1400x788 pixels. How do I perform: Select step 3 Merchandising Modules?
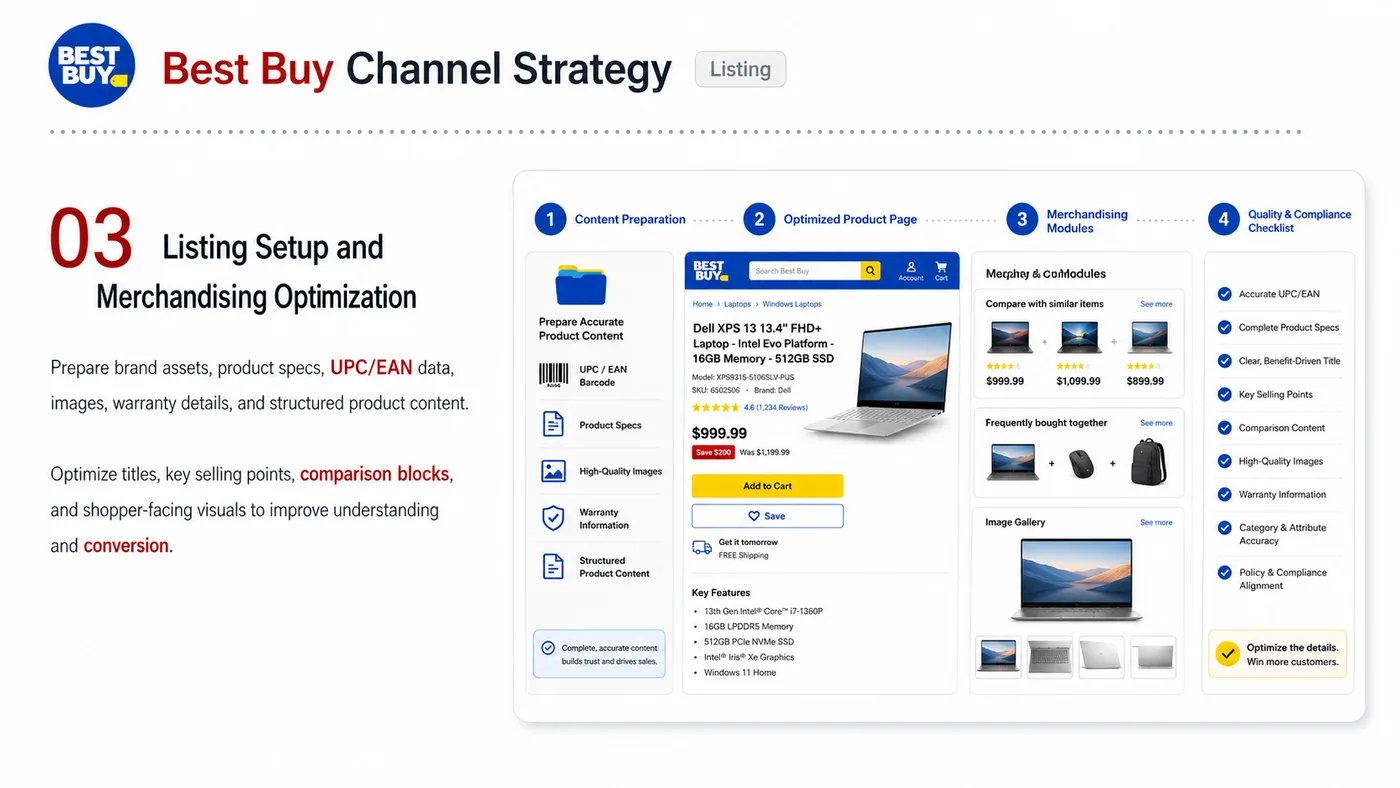point(1067,220)
